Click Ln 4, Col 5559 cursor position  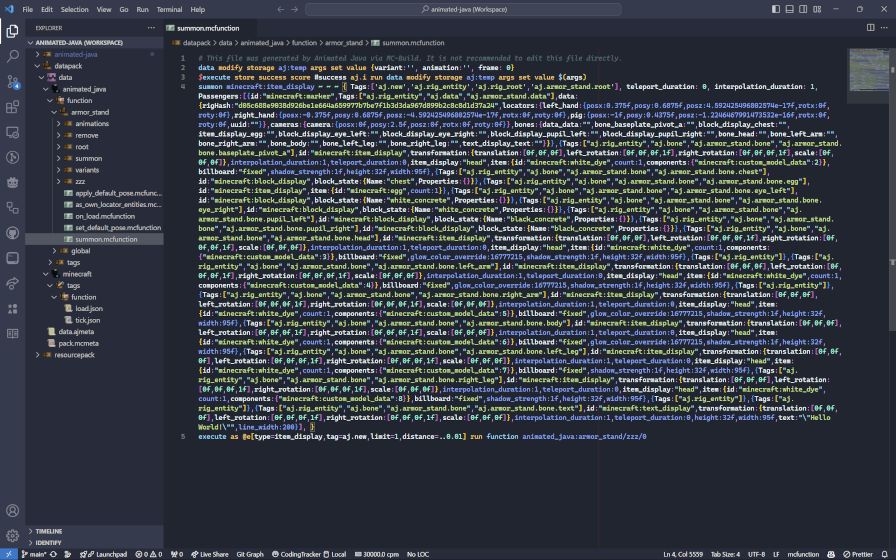(683, 554)
